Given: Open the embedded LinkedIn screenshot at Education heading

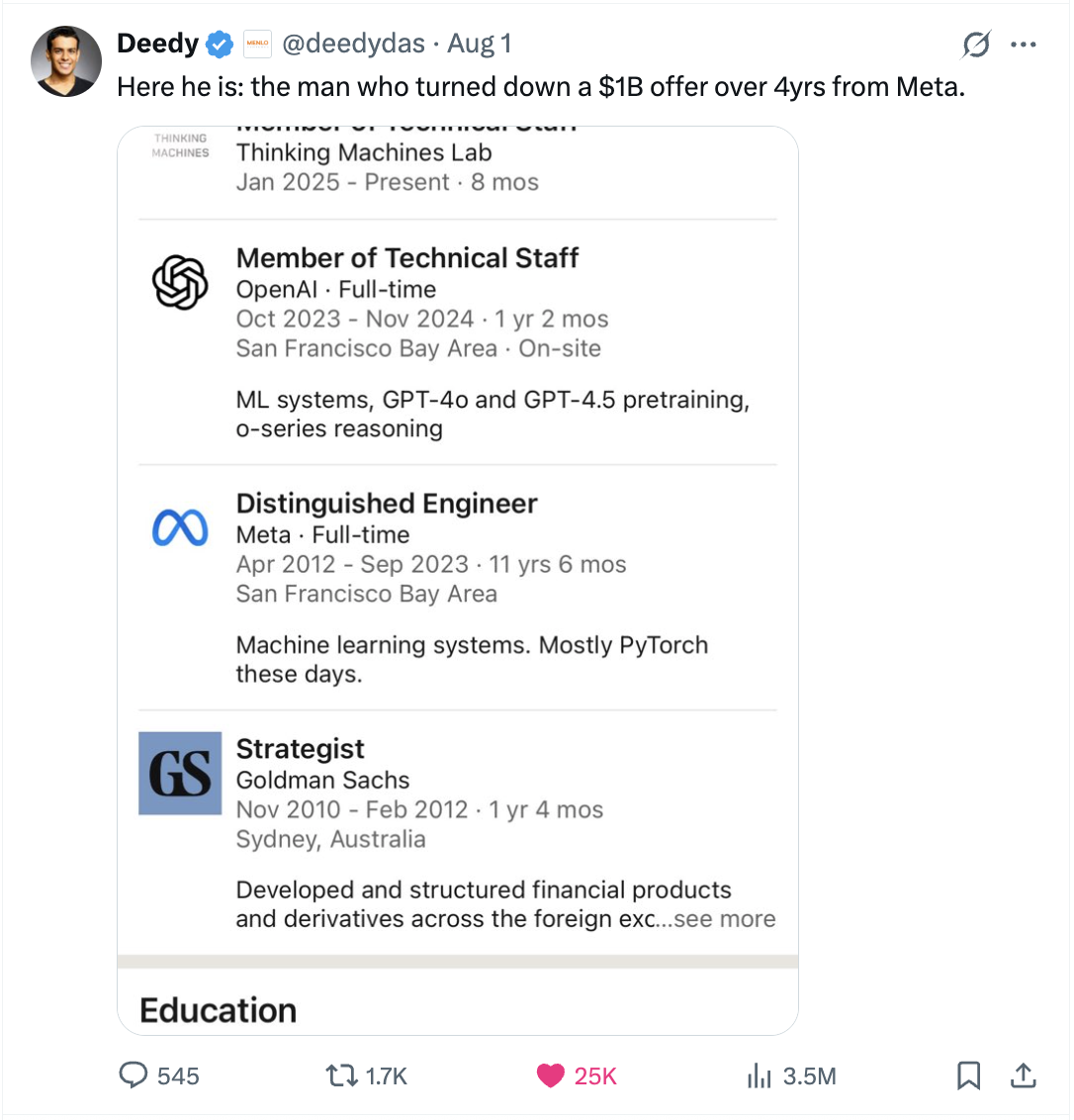Looking at the screenshot, I should click(x=218, y=1010).
